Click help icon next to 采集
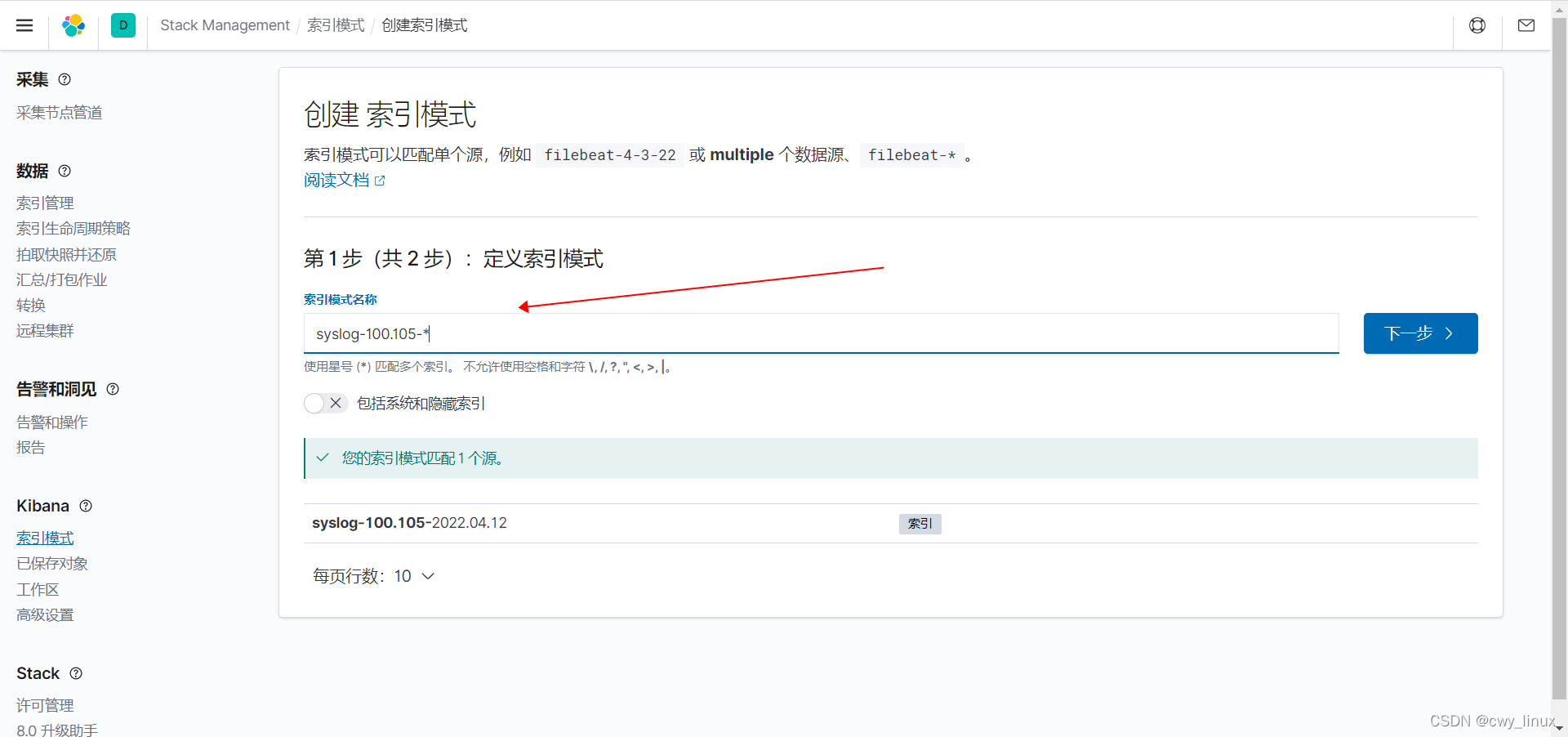This screenshot has width=1568, height=737. [x=65, y=79]
